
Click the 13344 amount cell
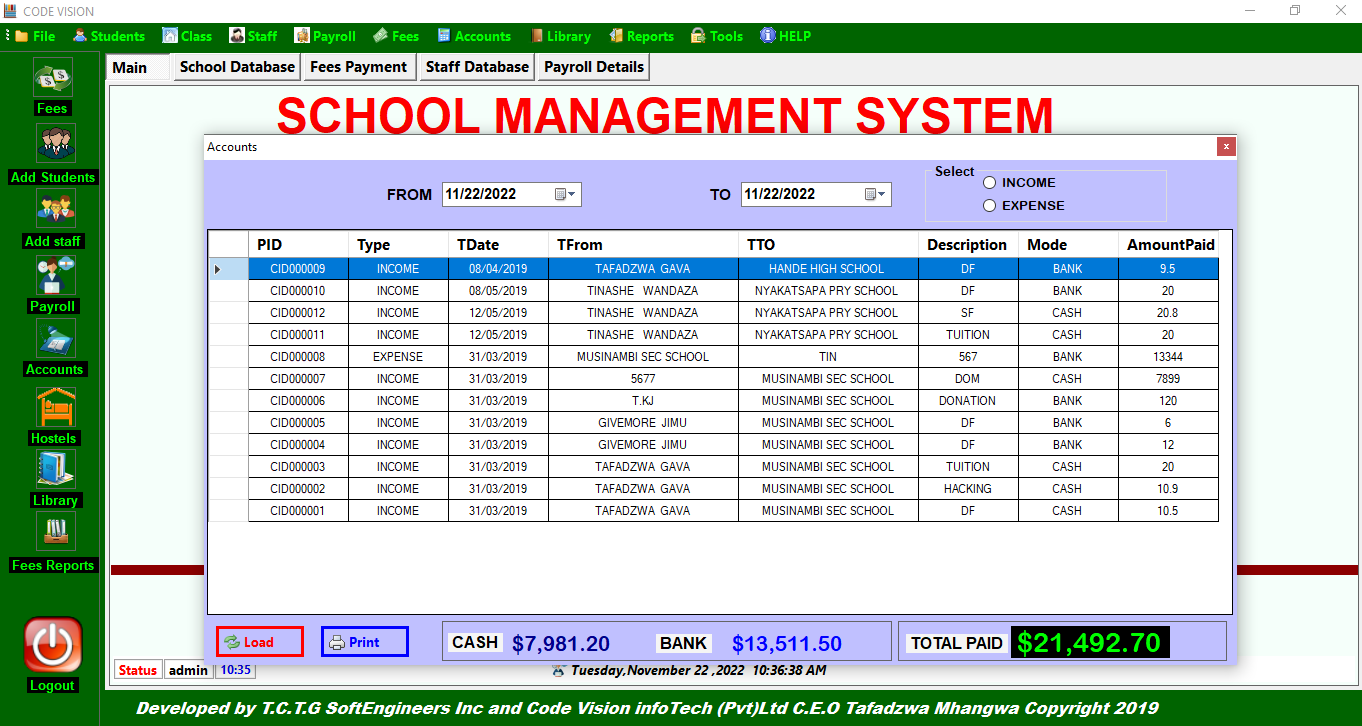tap(1168, 357)
